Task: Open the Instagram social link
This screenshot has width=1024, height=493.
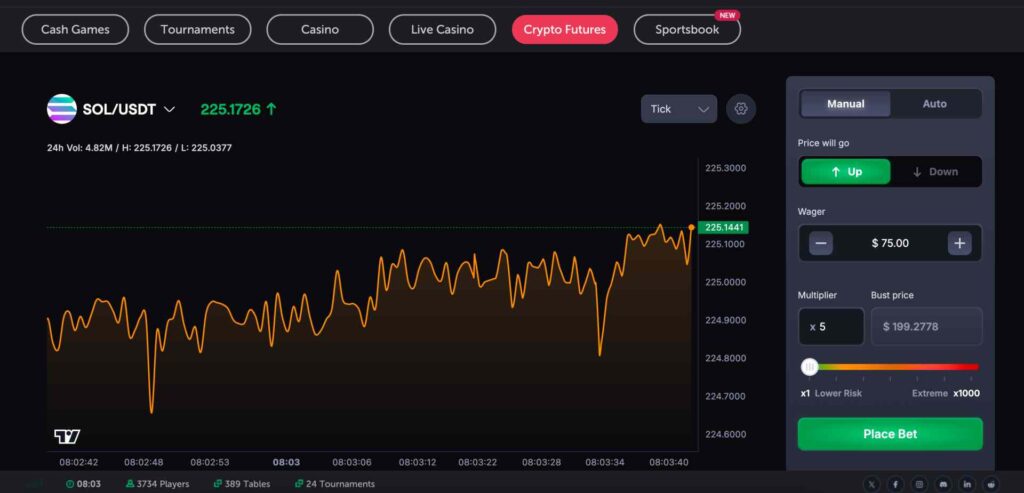Action: 920,484
